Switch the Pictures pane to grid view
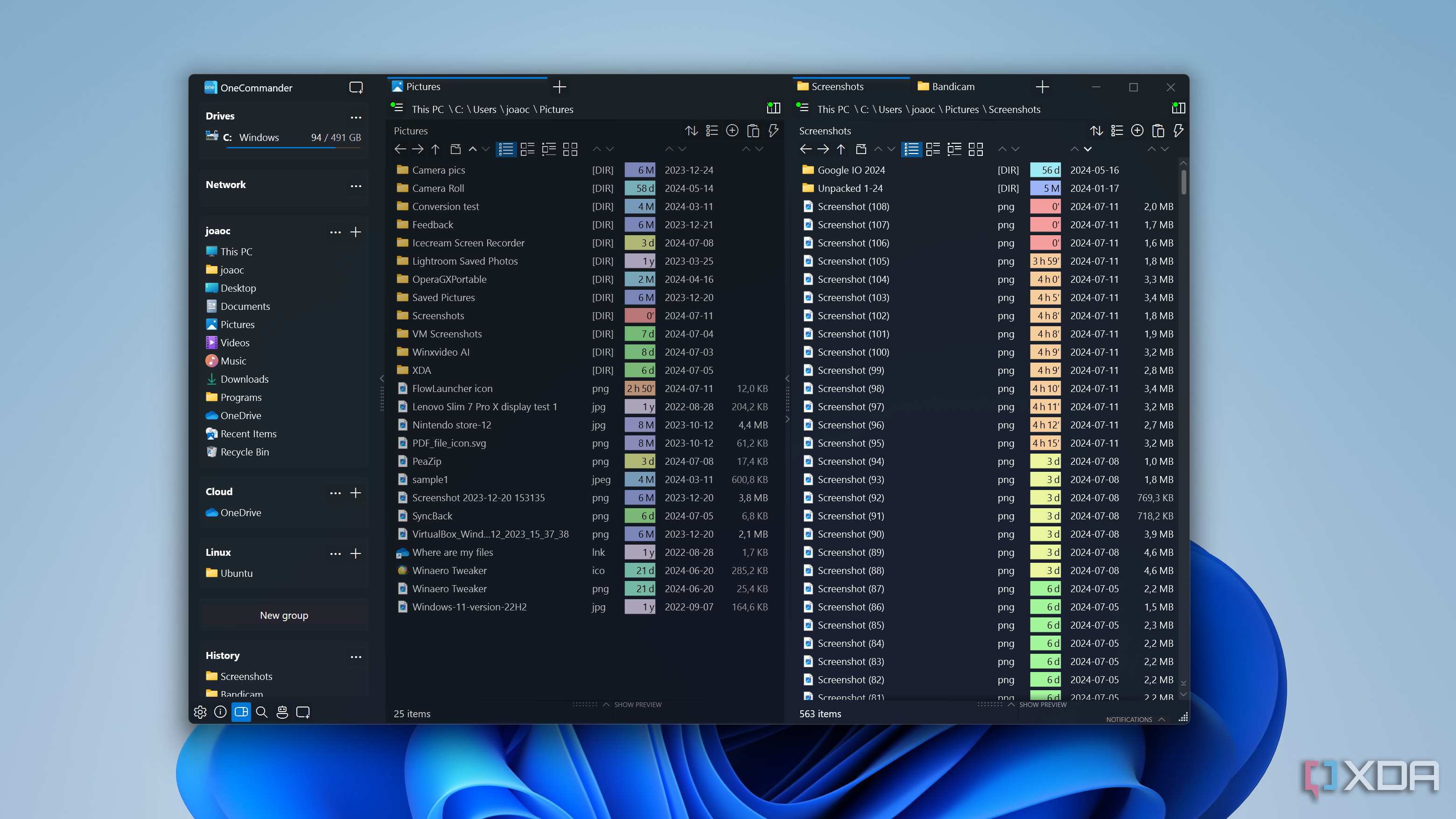The width and height of the screenshot is (1456, 819). point(570,149)
